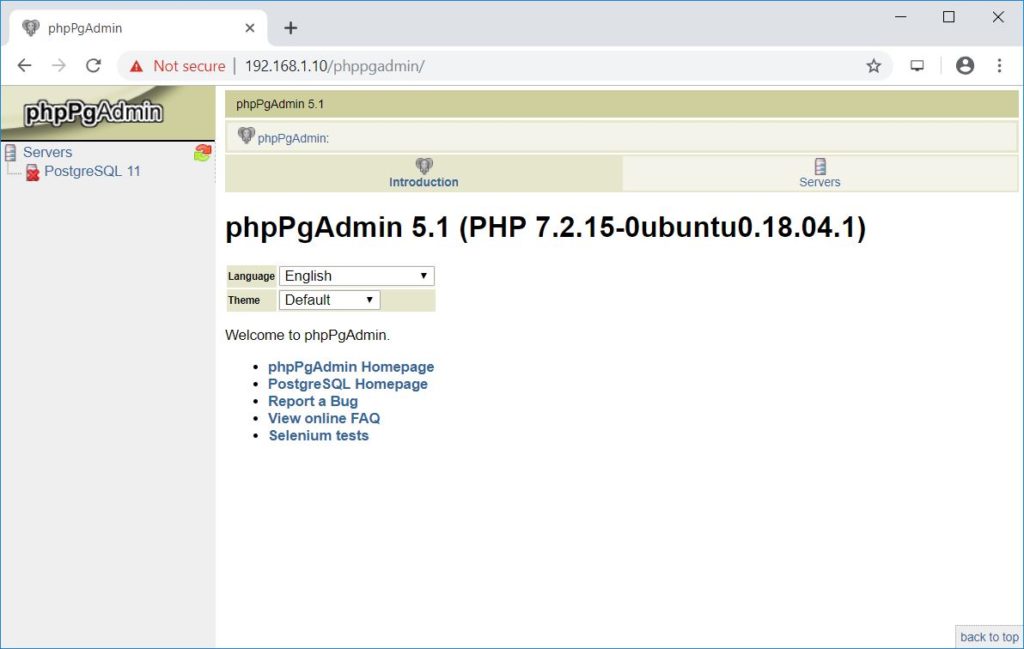Click the 'Welcome to phpPgAdmin.' text

coord(307,336)
